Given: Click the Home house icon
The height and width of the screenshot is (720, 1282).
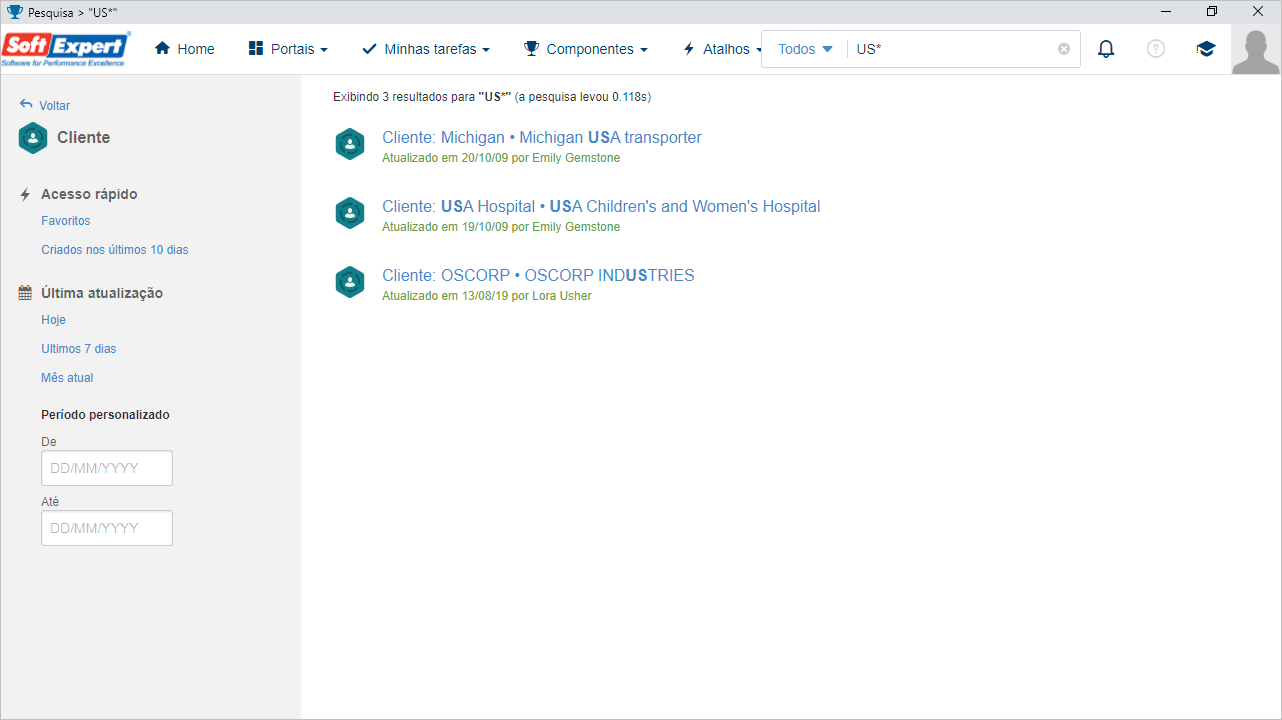Looking at the screenshot, I should [162, 49].
